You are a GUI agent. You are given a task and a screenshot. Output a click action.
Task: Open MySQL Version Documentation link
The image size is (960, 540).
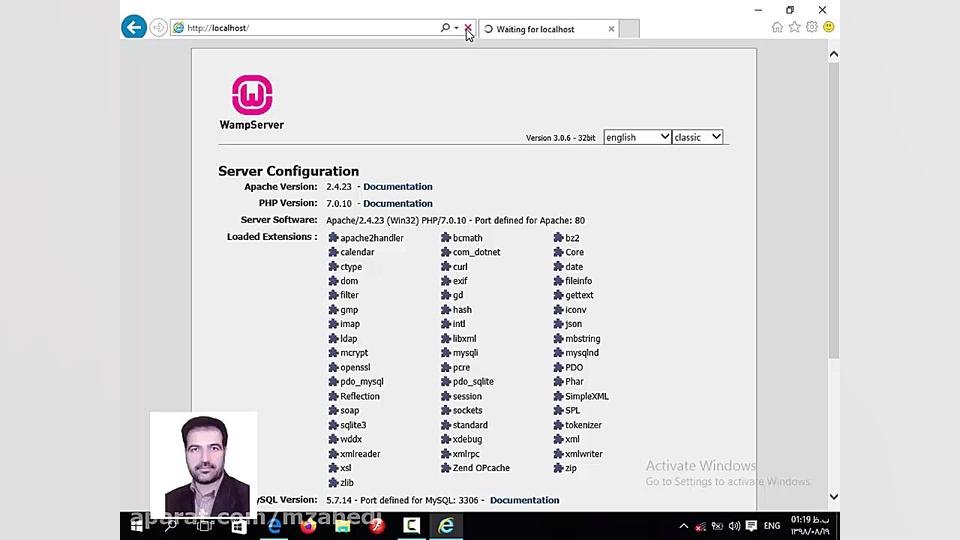(x=524, y=500)
